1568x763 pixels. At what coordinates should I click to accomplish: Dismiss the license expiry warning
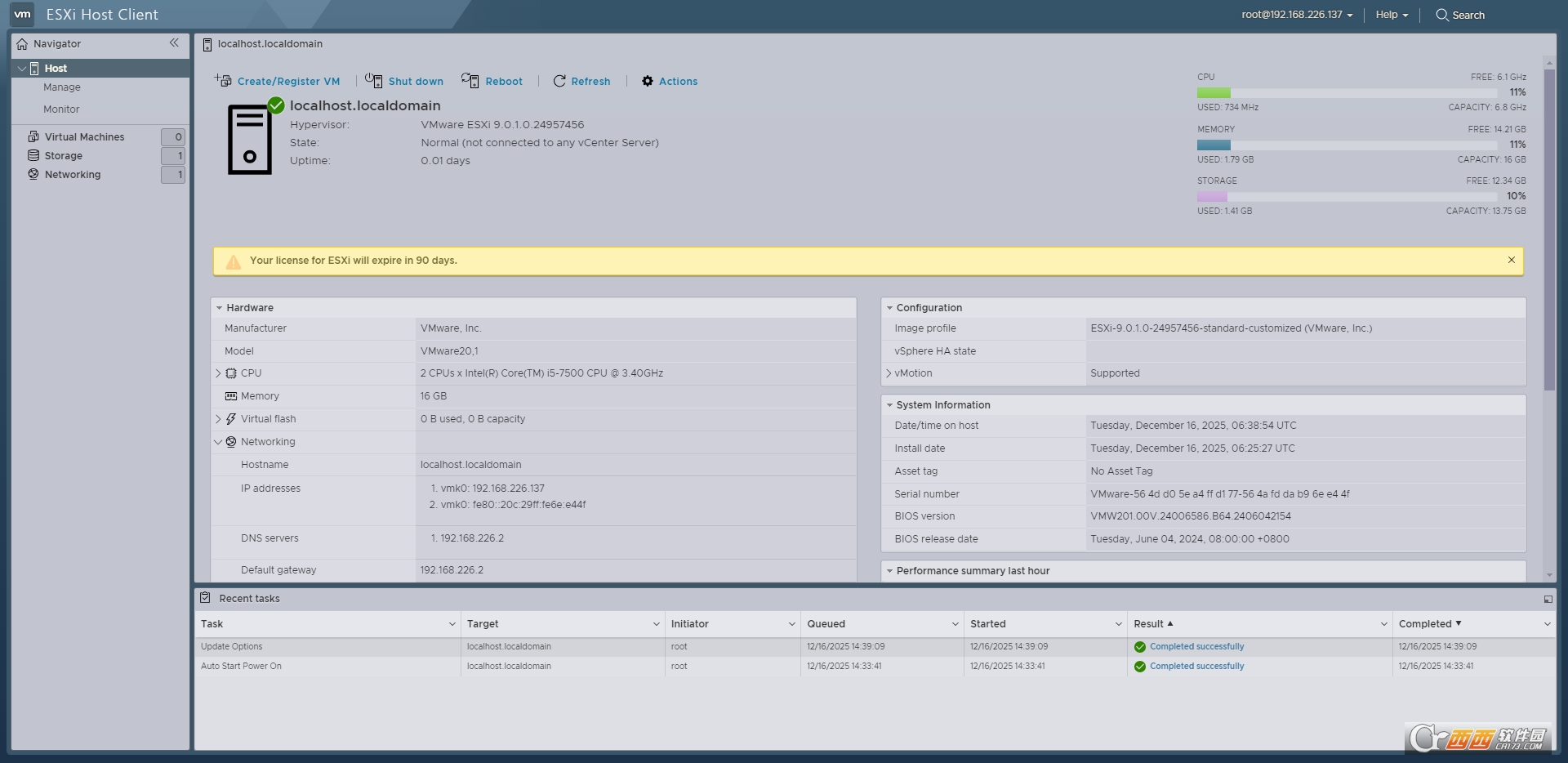[x=1511, y=260]
